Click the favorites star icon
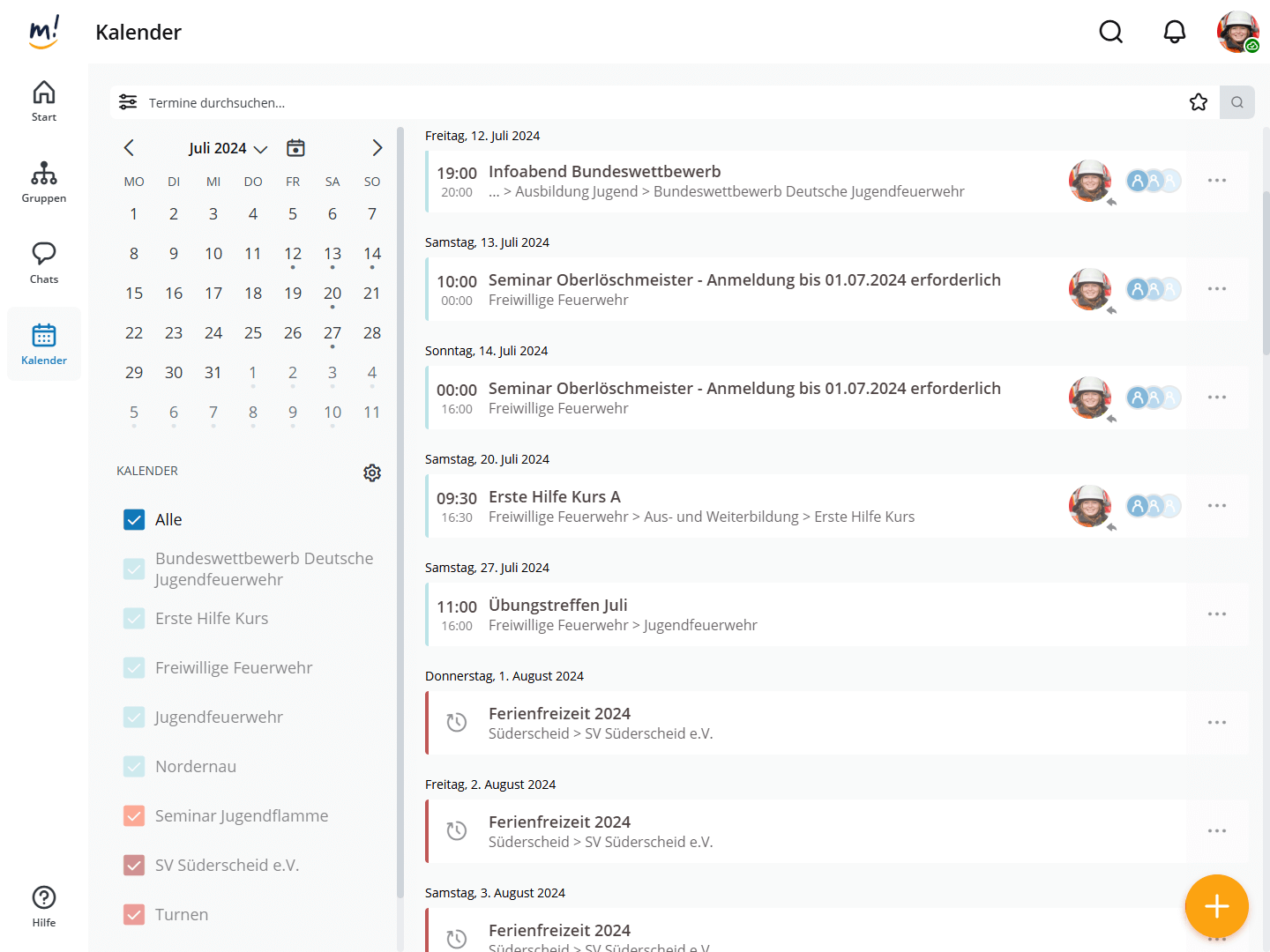This screenshot has width=1270, height=952. tap(1198, 102)
